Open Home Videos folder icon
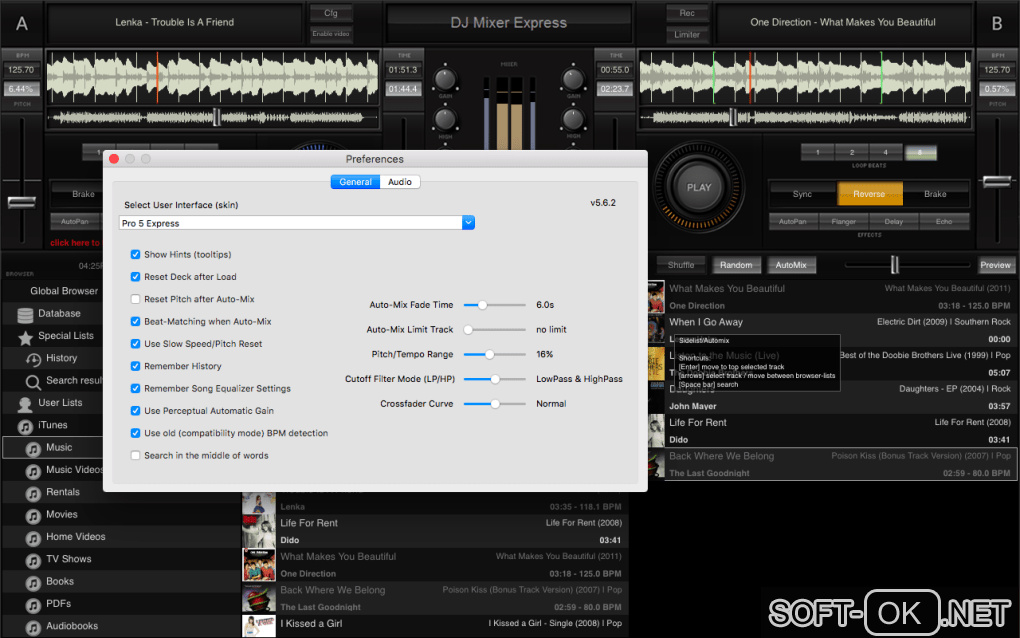The height and width of the screenshot is (638, 1020). click(33, 538)
